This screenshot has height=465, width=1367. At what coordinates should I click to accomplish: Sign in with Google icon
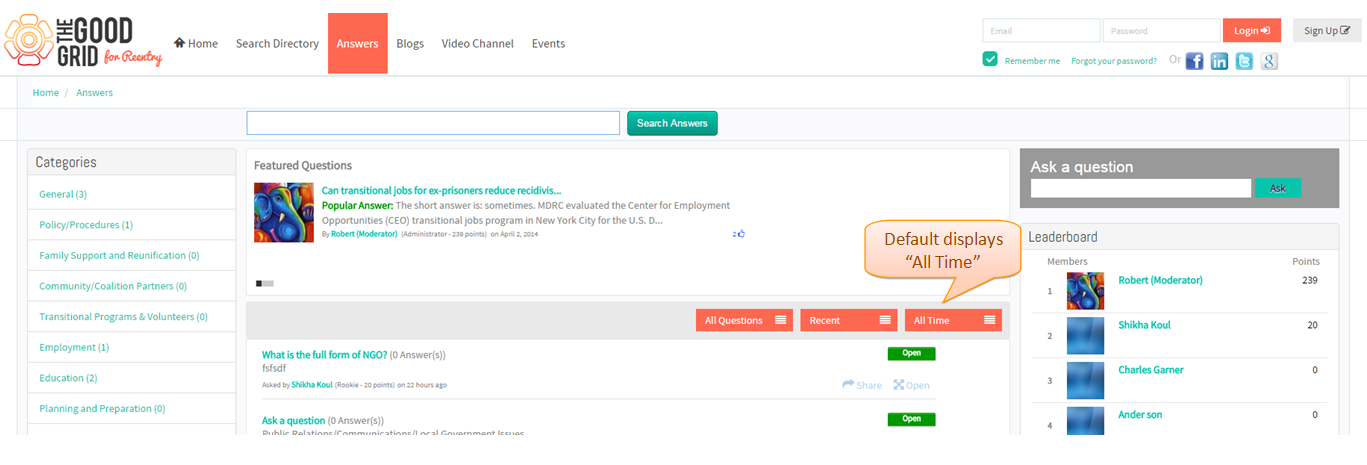[1269, 61]
